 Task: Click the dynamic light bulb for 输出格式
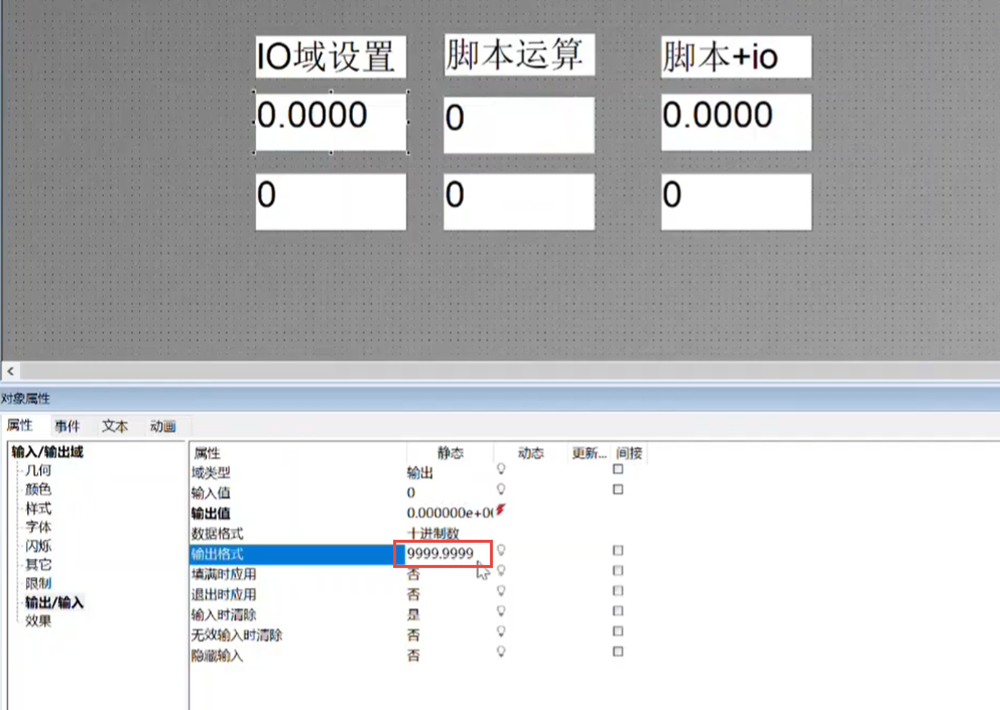[501, 550]
